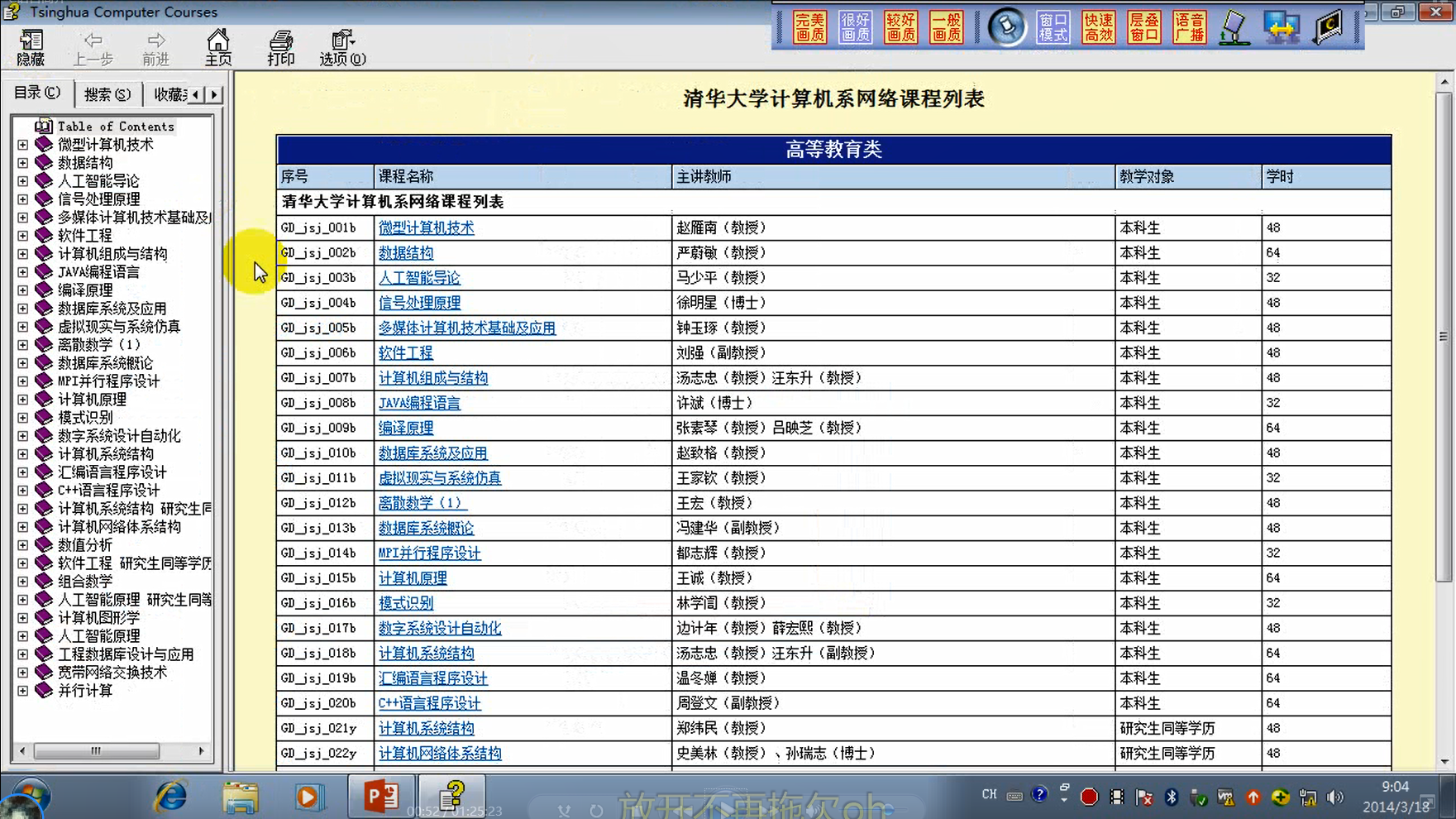Click the 打印 (Print) toolbar icon
The image size is (1456, 819).
[x=281, y=48]
